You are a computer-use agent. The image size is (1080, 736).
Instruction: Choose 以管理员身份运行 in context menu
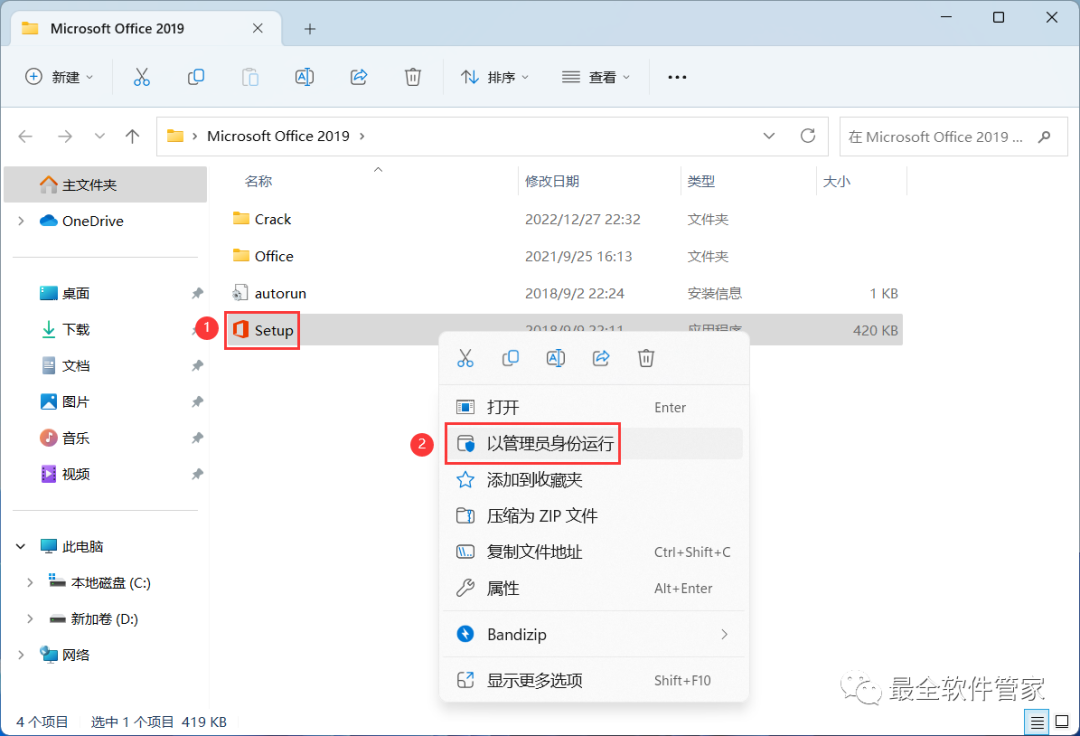(594, 443)
